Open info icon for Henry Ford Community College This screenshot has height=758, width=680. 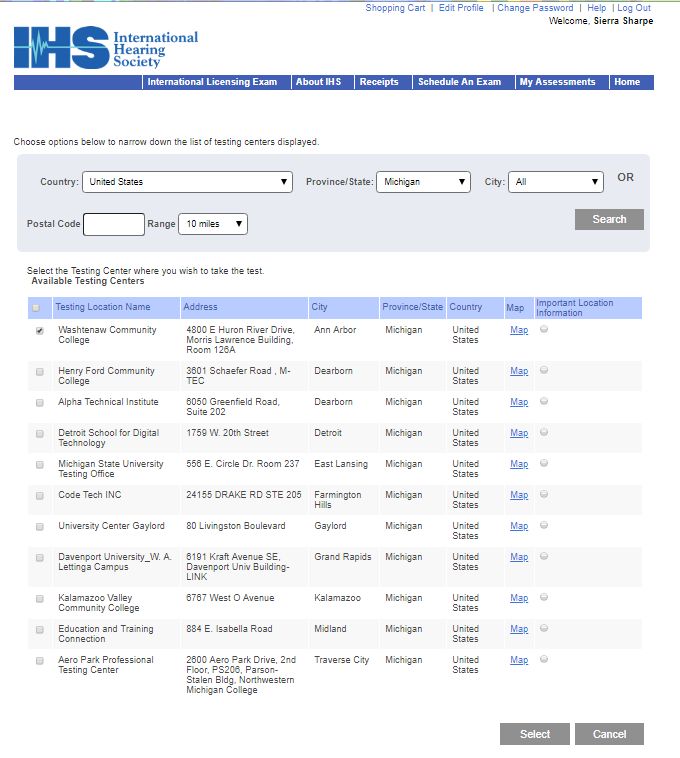[x=544, y=370]
